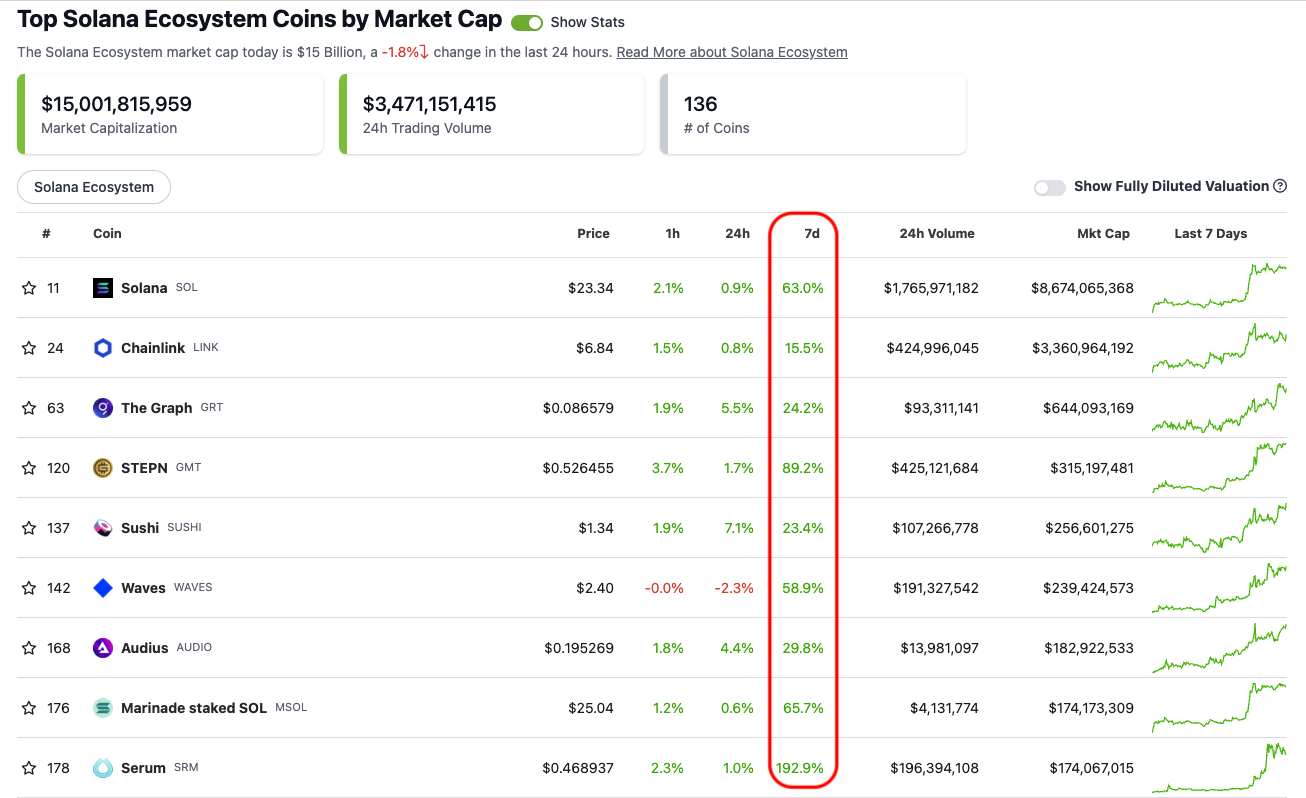The width and height of the screenshot is (1306, 798).
Task: Click the Serum coin logo
Action: [x=103, y=767]
